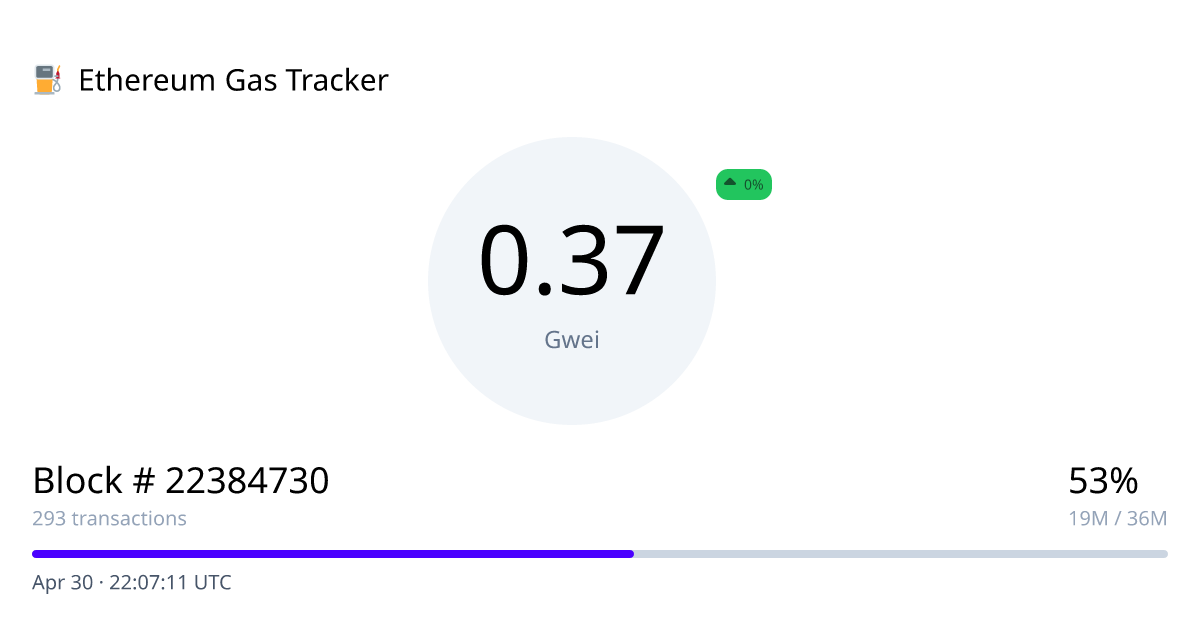Image resolution: width=1200 pixels, height=630 pixels.
Task: Click the 0.37 gas price value
Action: click(x=571, y=262)
